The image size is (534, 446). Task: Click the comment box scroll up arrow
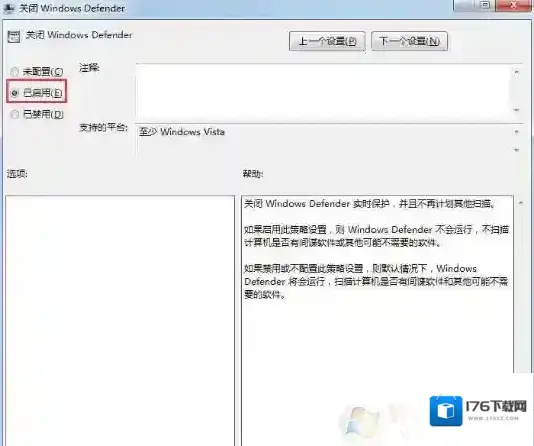(x=517, y=73)
